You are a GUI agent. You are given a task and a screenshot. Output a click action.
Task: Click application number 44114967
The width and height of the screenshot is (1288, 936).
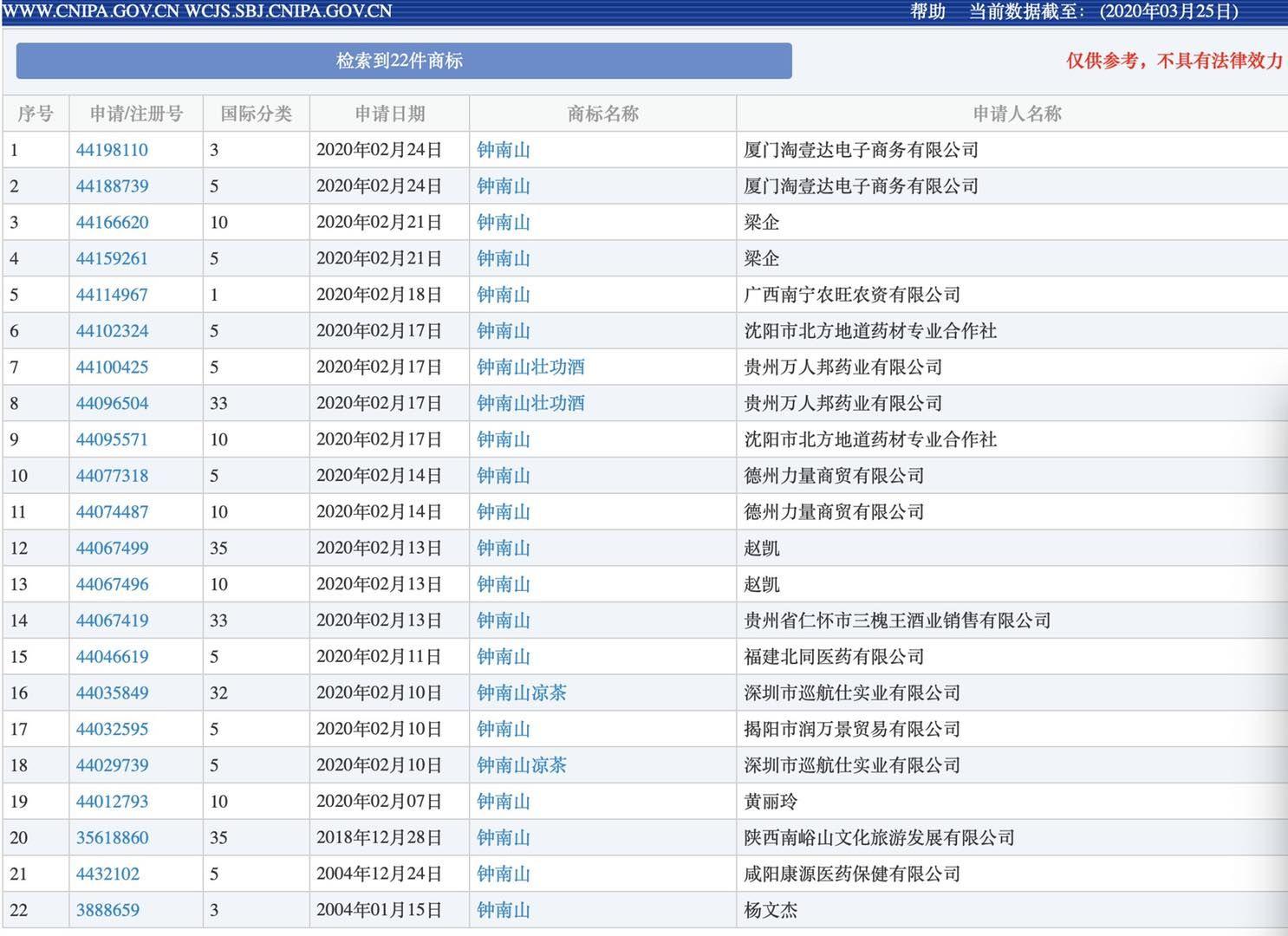[112, 295]
